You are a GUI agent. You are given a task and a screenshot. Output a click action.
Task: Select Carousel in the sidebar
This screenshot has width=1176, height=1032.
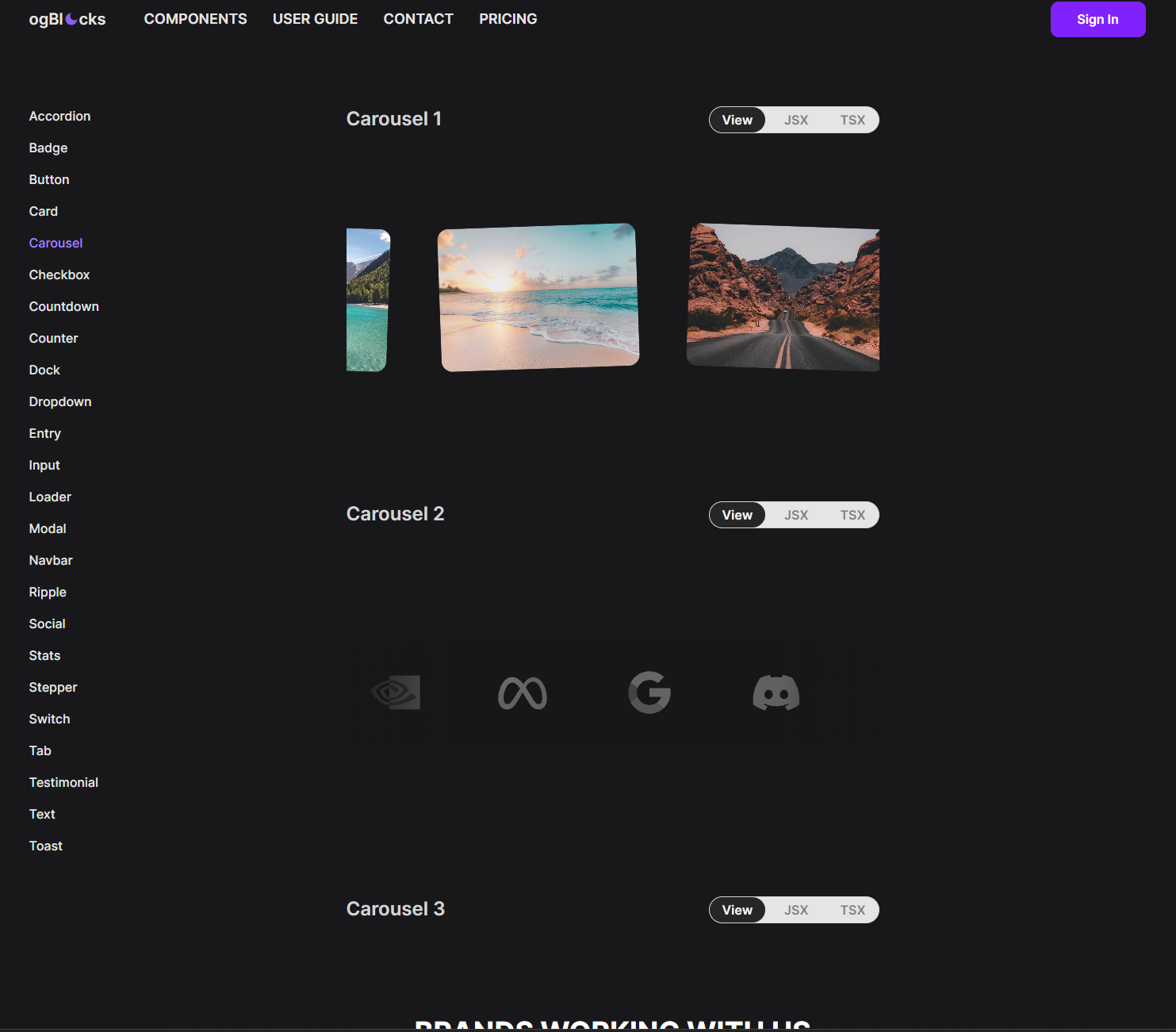(56, 243)
